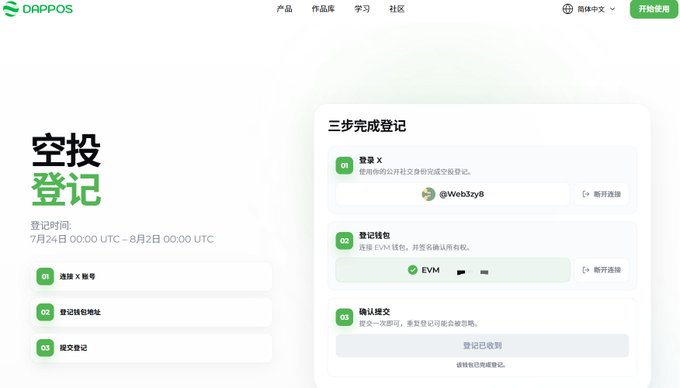The image size is (680, 388).
Task: Click the green 登记 heading
Action: 66,189
